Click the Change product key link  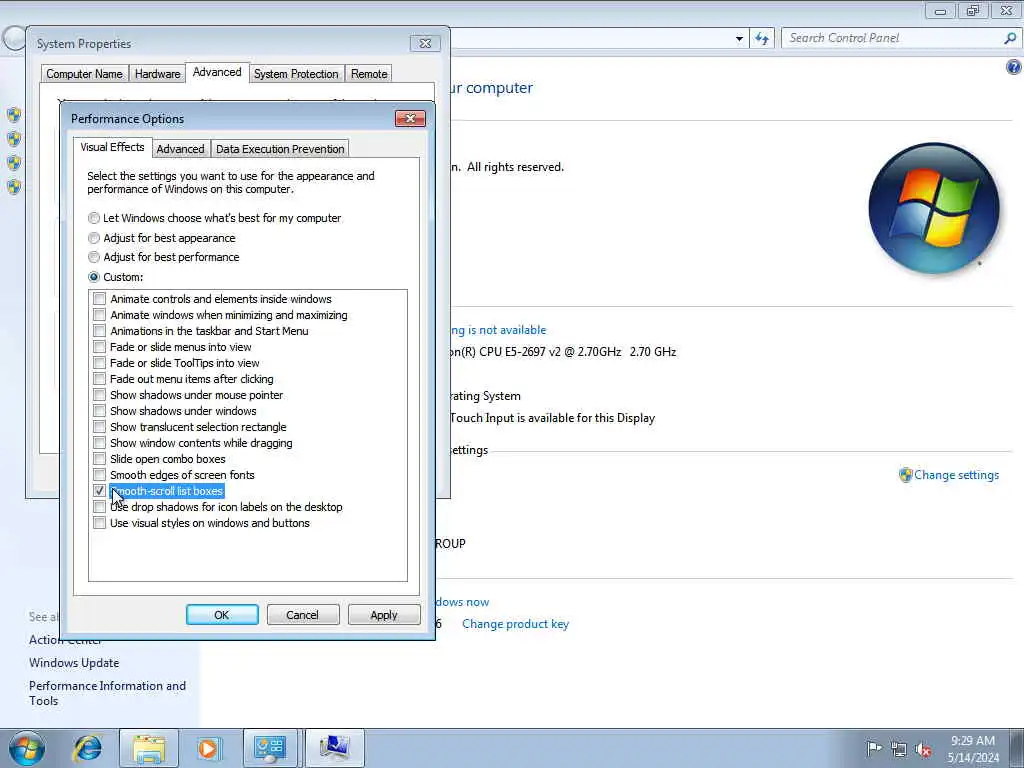point(515,624)
